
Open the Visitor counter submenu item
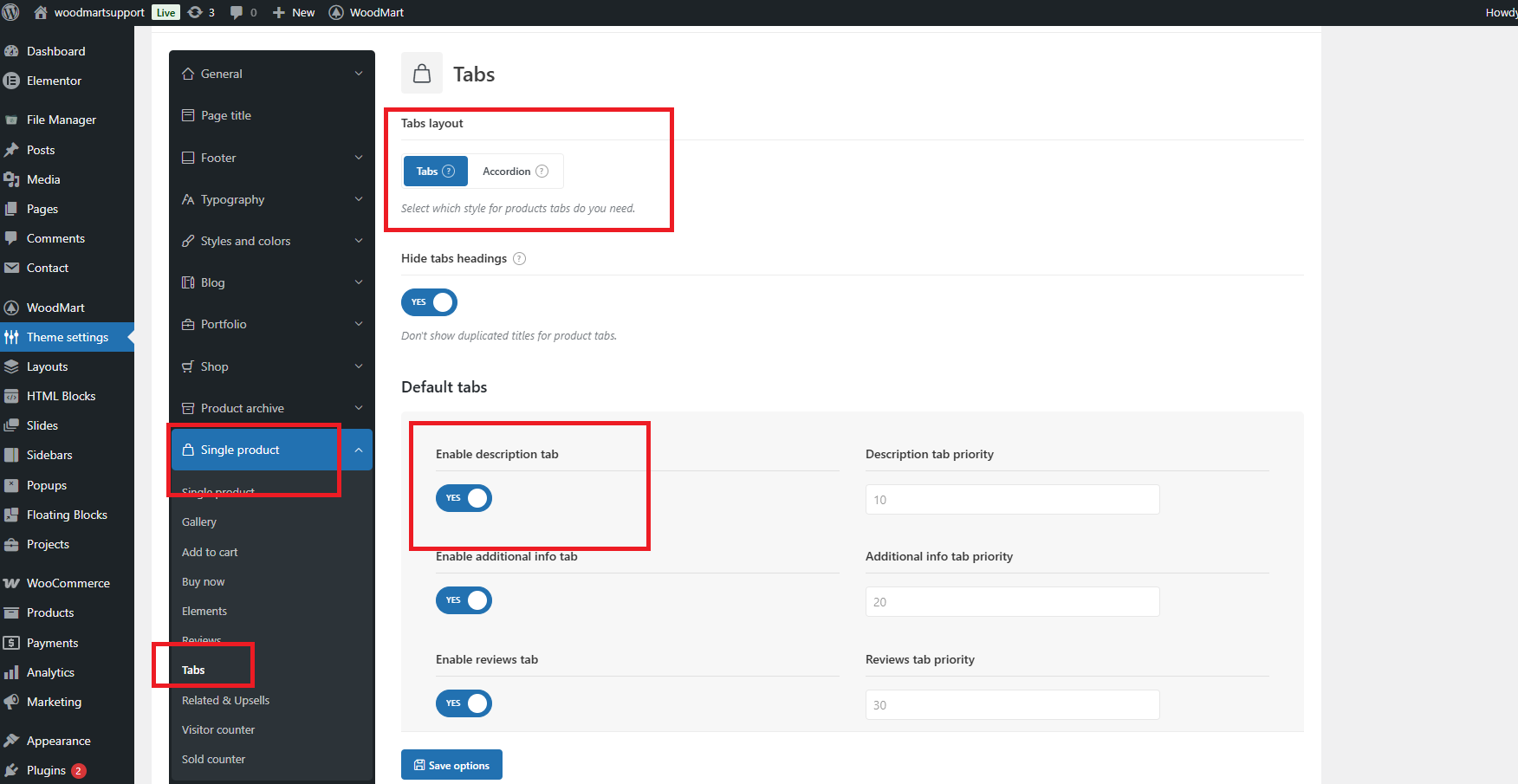[x=218, y=729]
